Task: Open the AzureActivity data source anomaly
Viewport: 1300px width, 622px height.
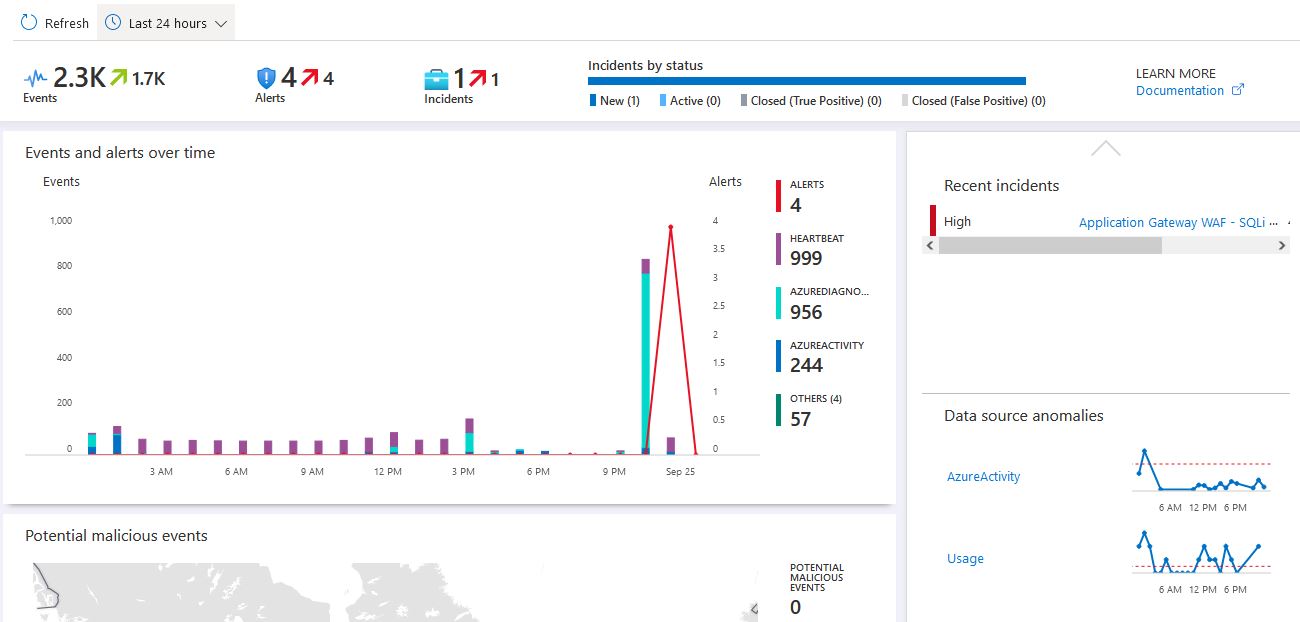Action: 983,477
